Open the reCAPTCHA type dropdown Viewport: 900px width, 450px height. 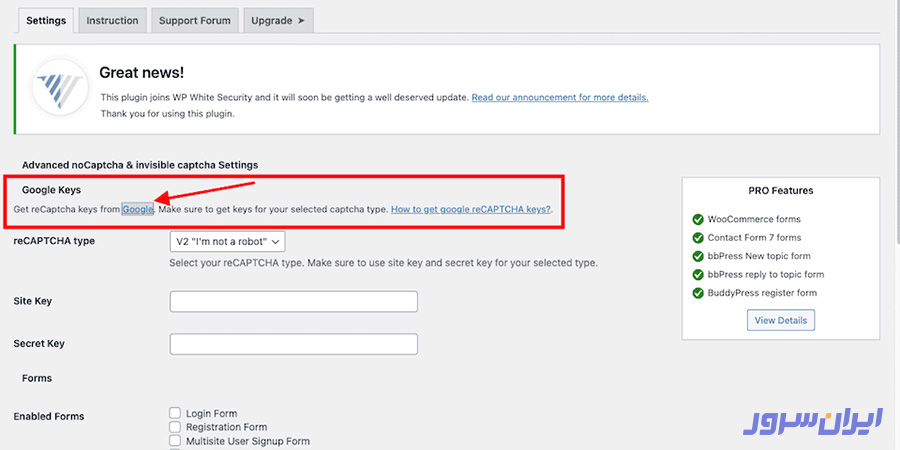tap(228, 241)
